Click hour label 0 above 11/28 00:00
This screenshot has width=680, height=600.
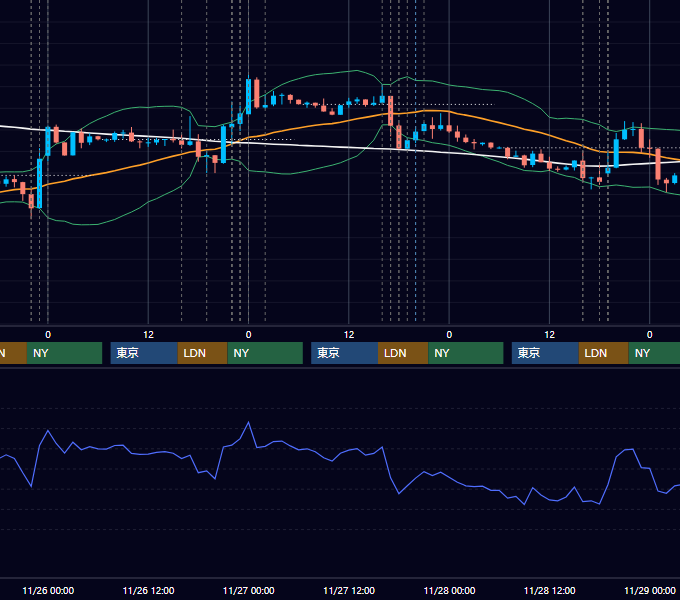pos(449,335)
